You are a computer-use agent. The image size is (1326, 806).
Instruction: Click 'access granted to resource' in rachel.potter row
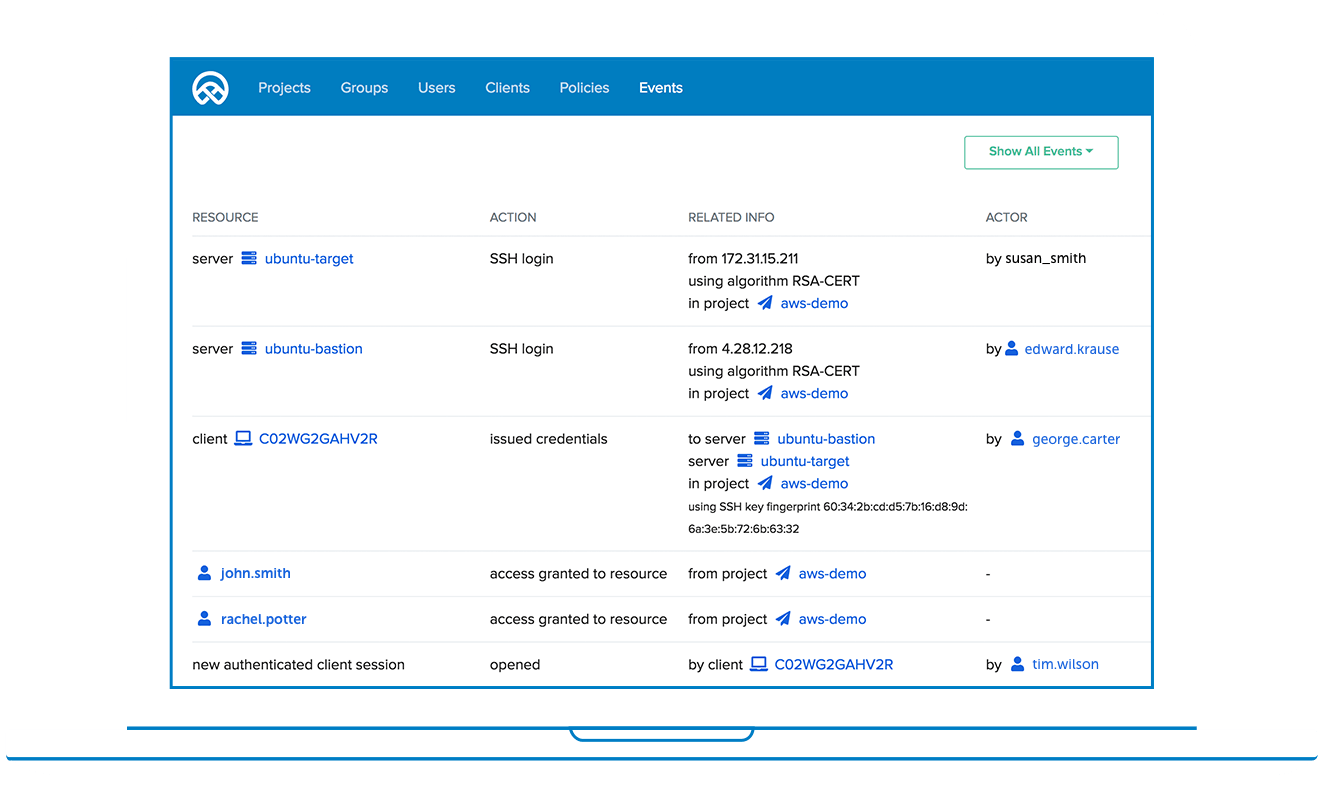pyautogui.click(x=578, y=620)
